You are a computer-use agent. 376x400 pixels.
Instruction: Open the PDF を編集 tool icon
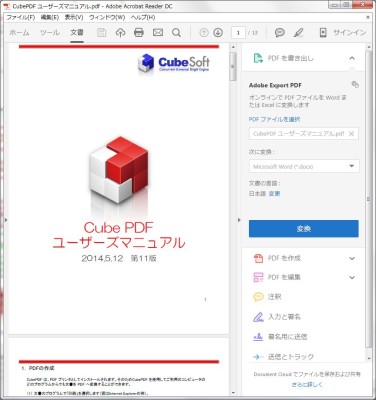pos(258,277)
